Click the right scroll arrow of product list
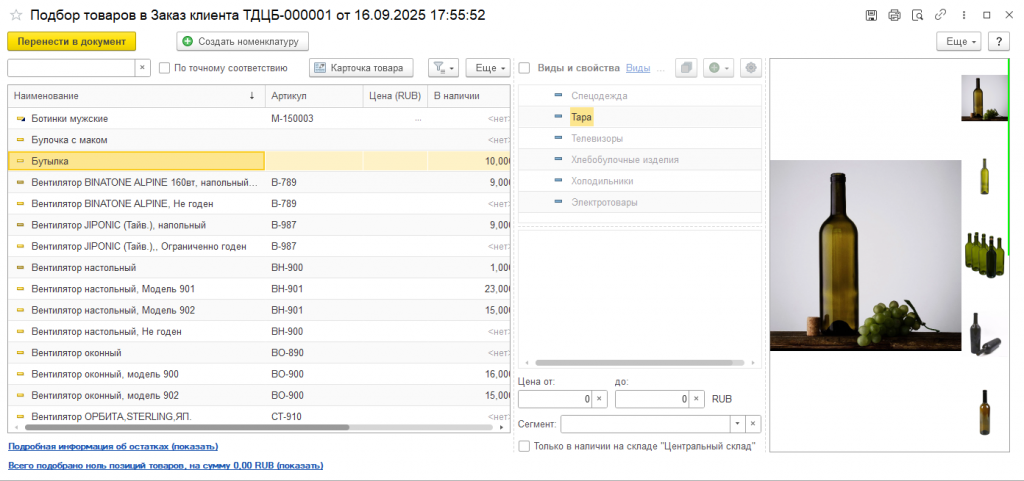1024x481 pixels. (x=502, y=427)
